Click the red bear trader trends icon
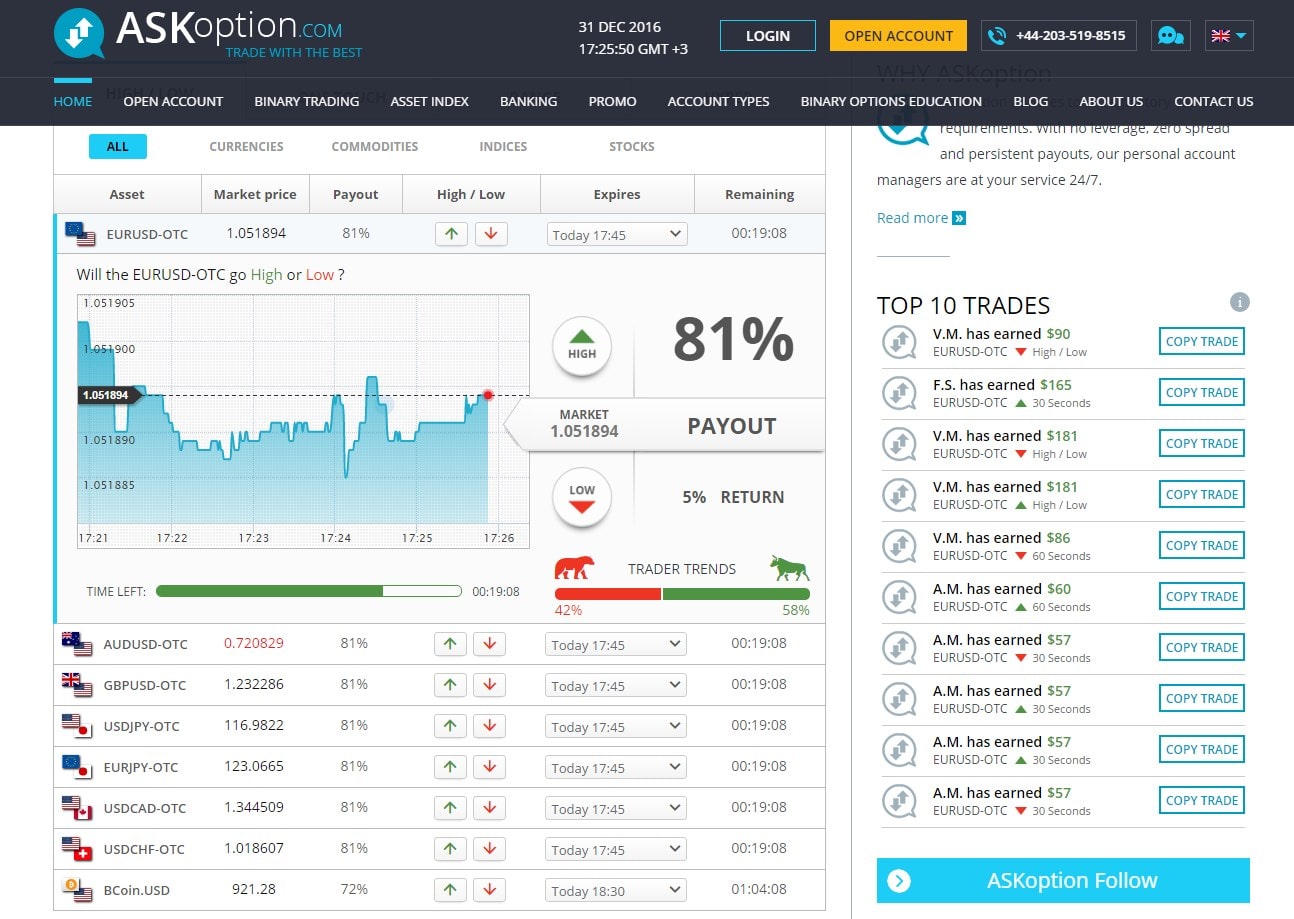This screenshot has width=1294, height=919. (x=574, y=568)
